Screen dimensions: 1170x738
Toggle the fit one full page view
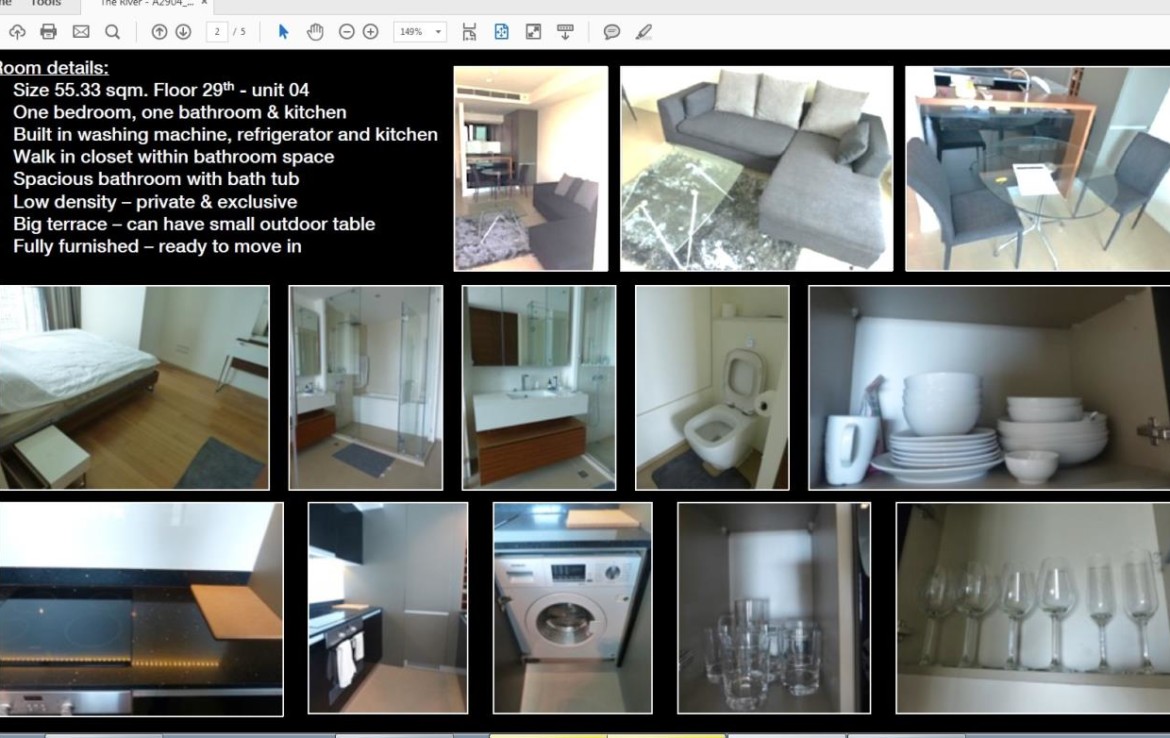(501, 32)
